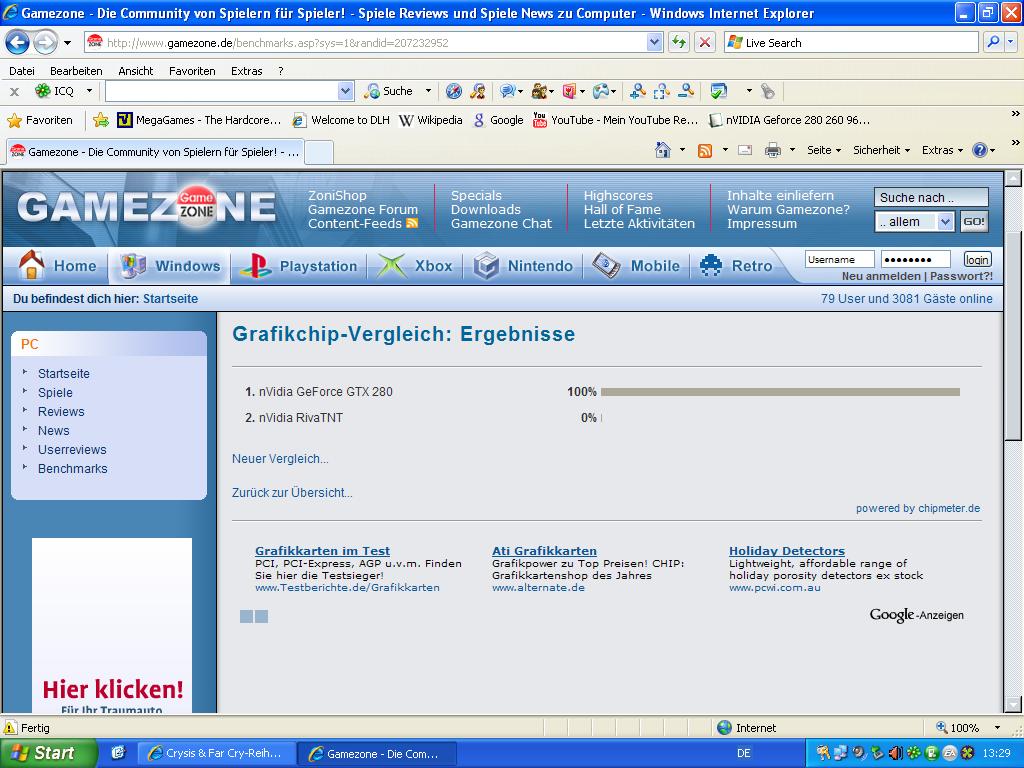1024x768 pixels.
Task: Click the Neuer Vergleich... link
Action: (x=280, y=458)
